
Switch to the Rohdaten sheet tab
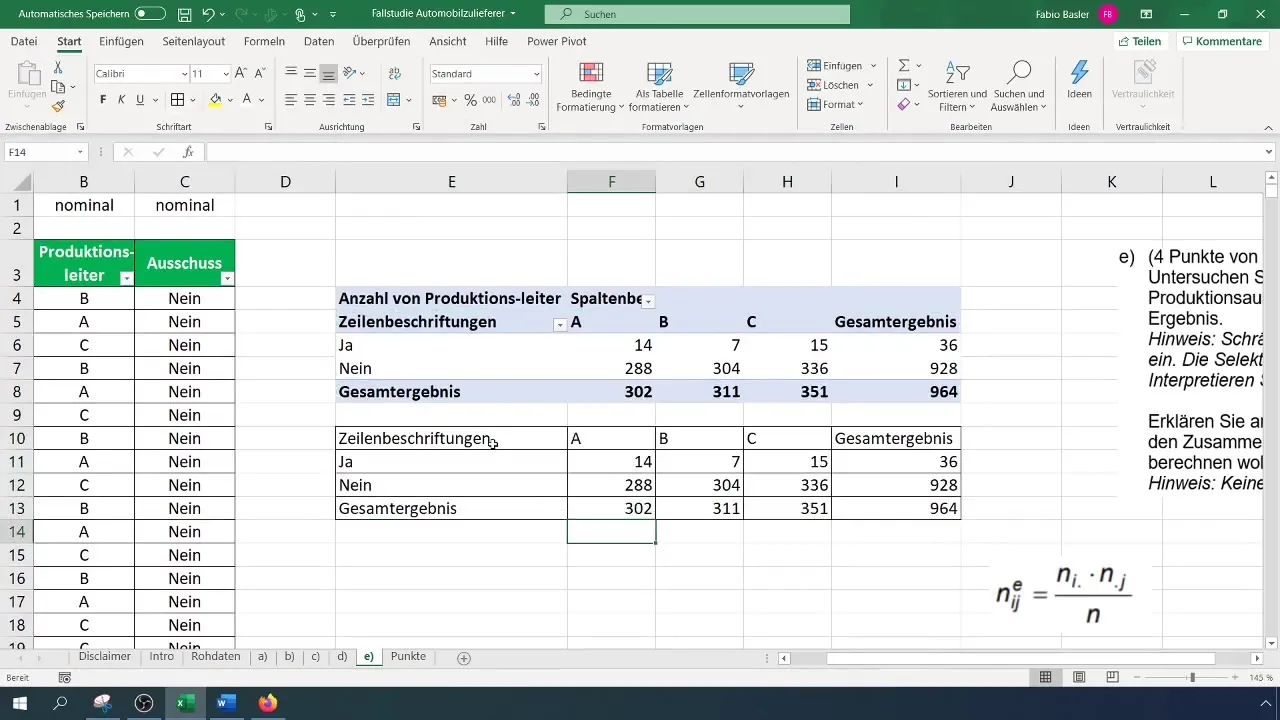point(216,657)
